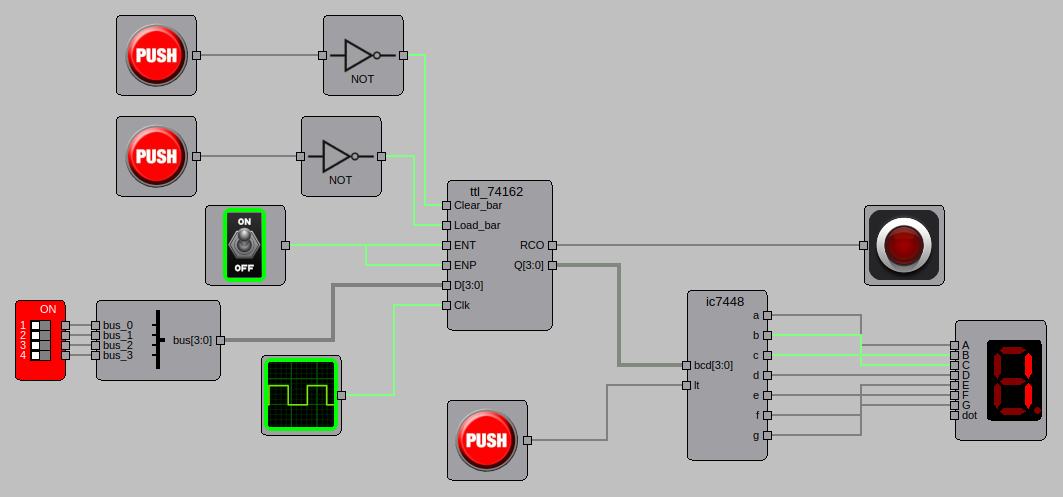
Task: Flip DIP switch 4
Action: [x=41, y=355]
